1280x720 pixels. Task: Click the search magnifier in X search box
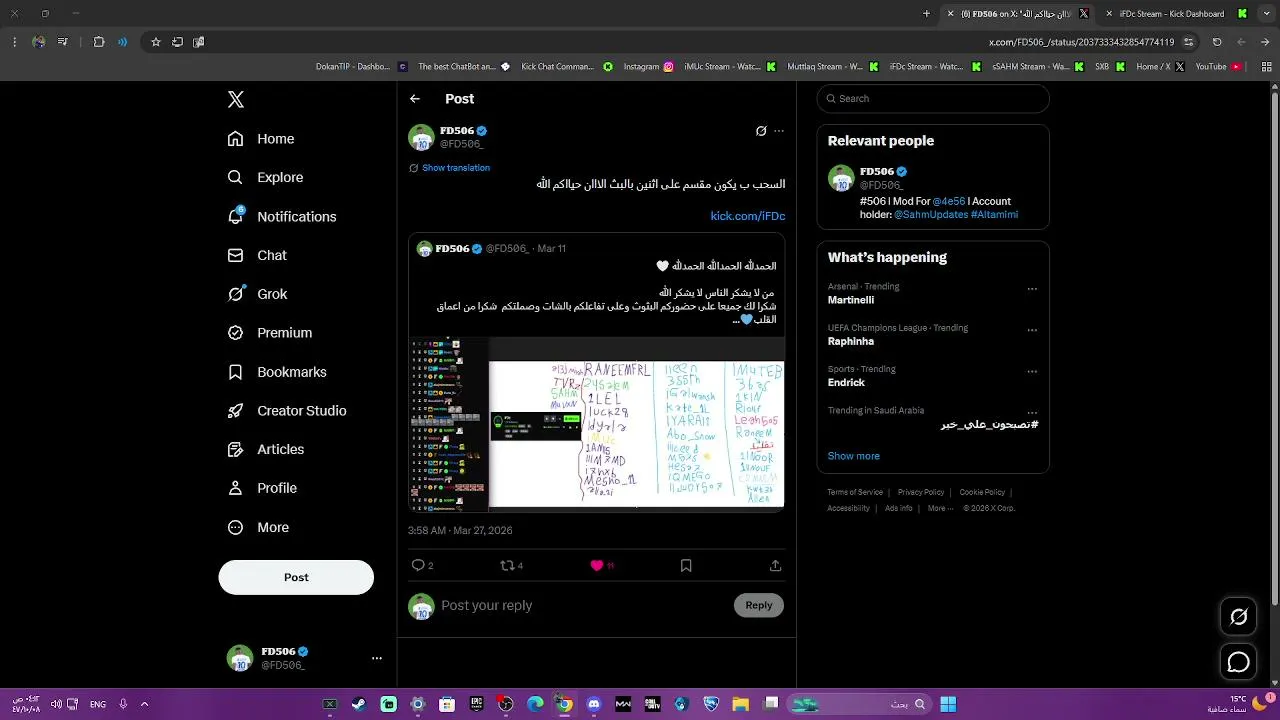point(830,99)
